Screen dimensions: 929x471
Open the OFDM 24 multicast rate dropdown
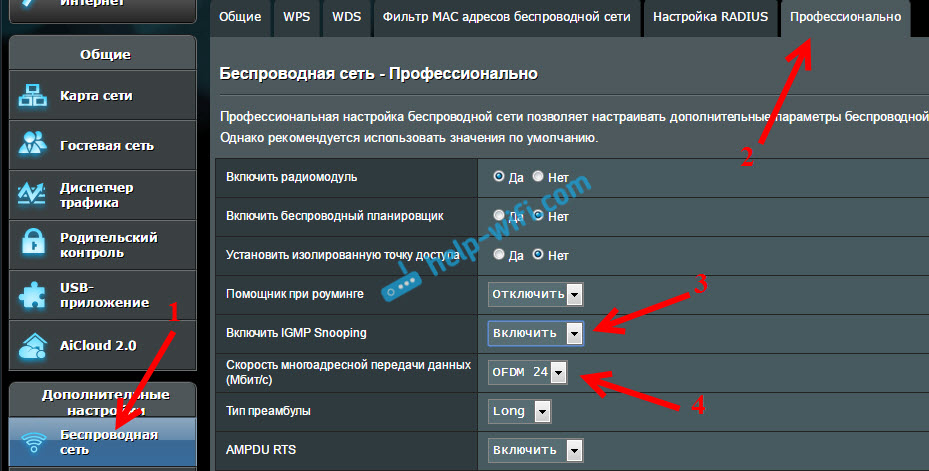528,372
